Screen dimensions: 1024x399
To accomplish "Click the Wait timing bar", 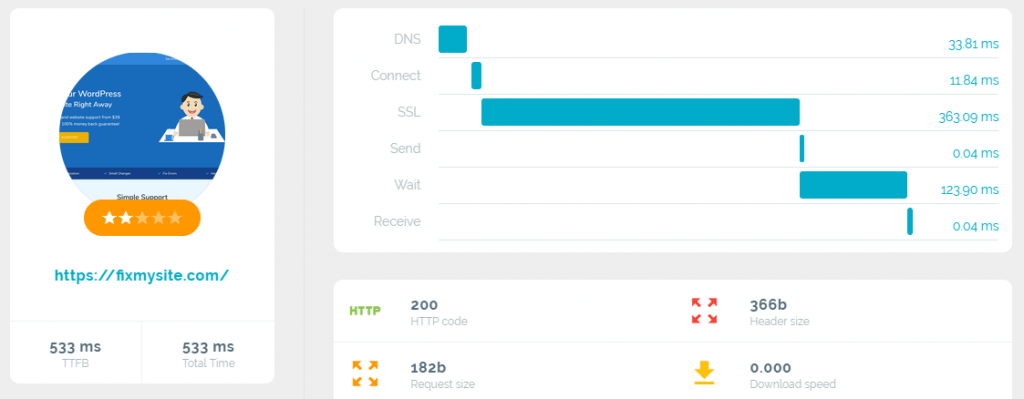I will (854, 185).
